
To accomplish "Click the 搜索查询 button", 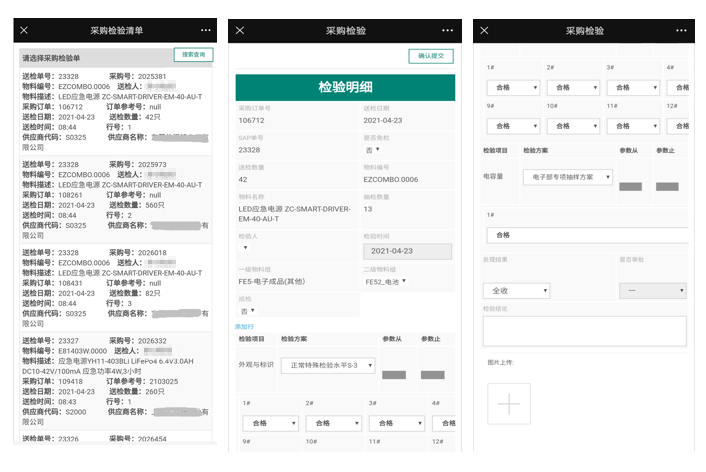I will point(194,54).
